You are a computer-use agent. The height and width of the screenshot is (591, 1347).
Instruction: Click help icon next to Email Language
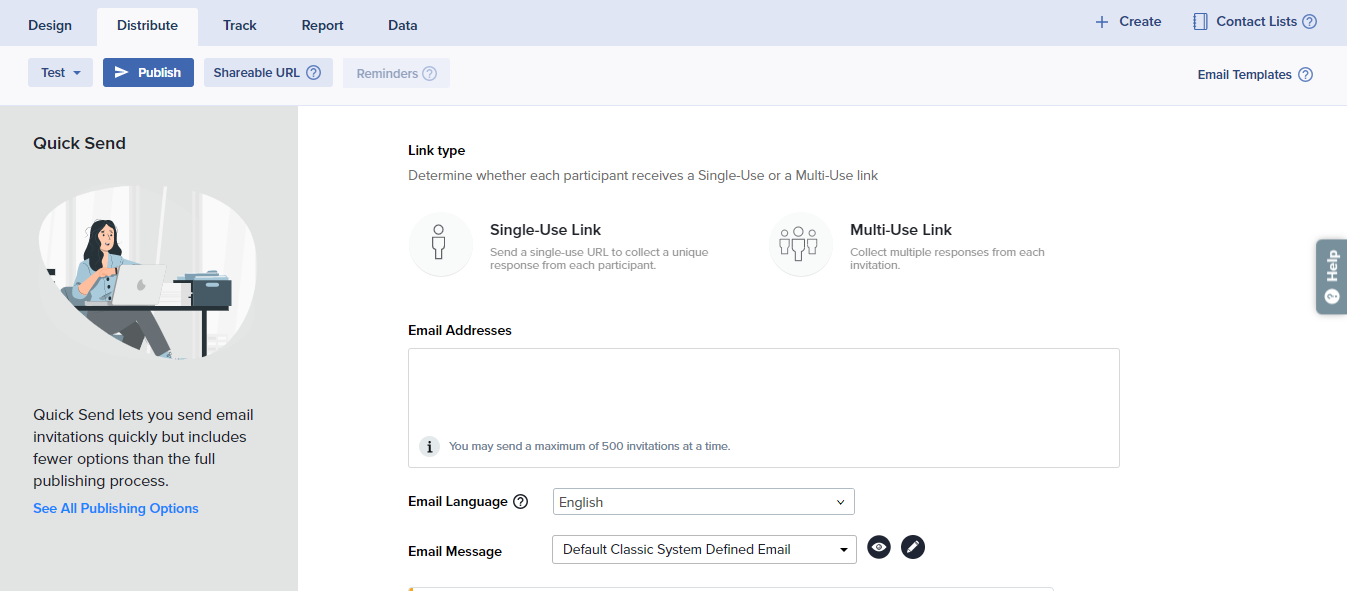tap(520, 502)
